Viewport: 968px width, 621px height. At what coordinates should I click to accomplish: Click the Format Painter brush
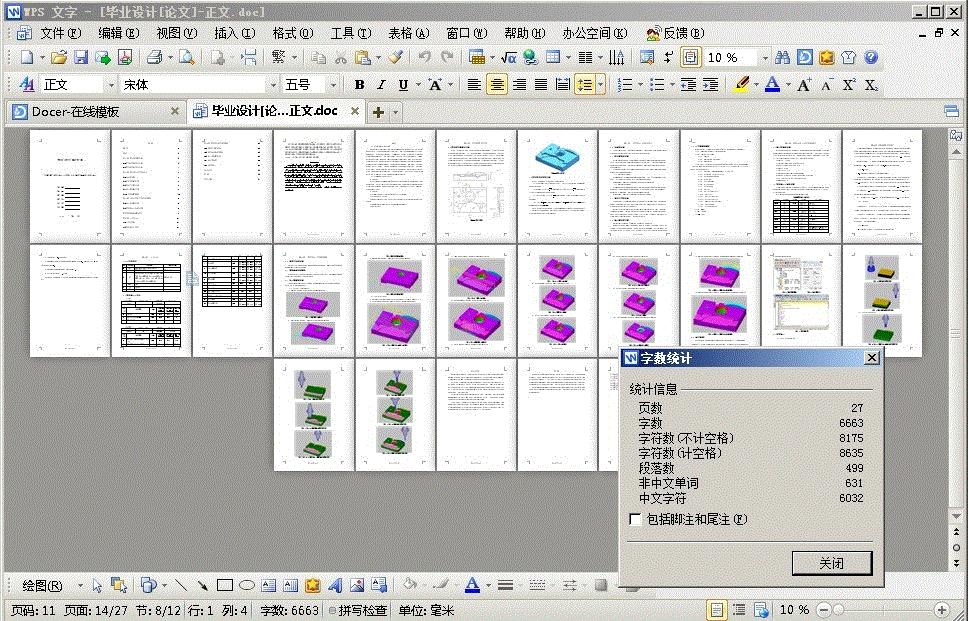coord(396,57)
